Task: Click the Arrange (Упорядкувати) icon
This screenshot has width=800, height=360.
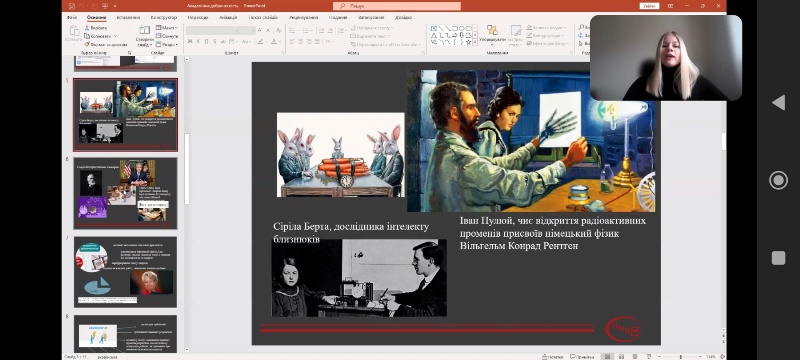Action: pos(492,30)
